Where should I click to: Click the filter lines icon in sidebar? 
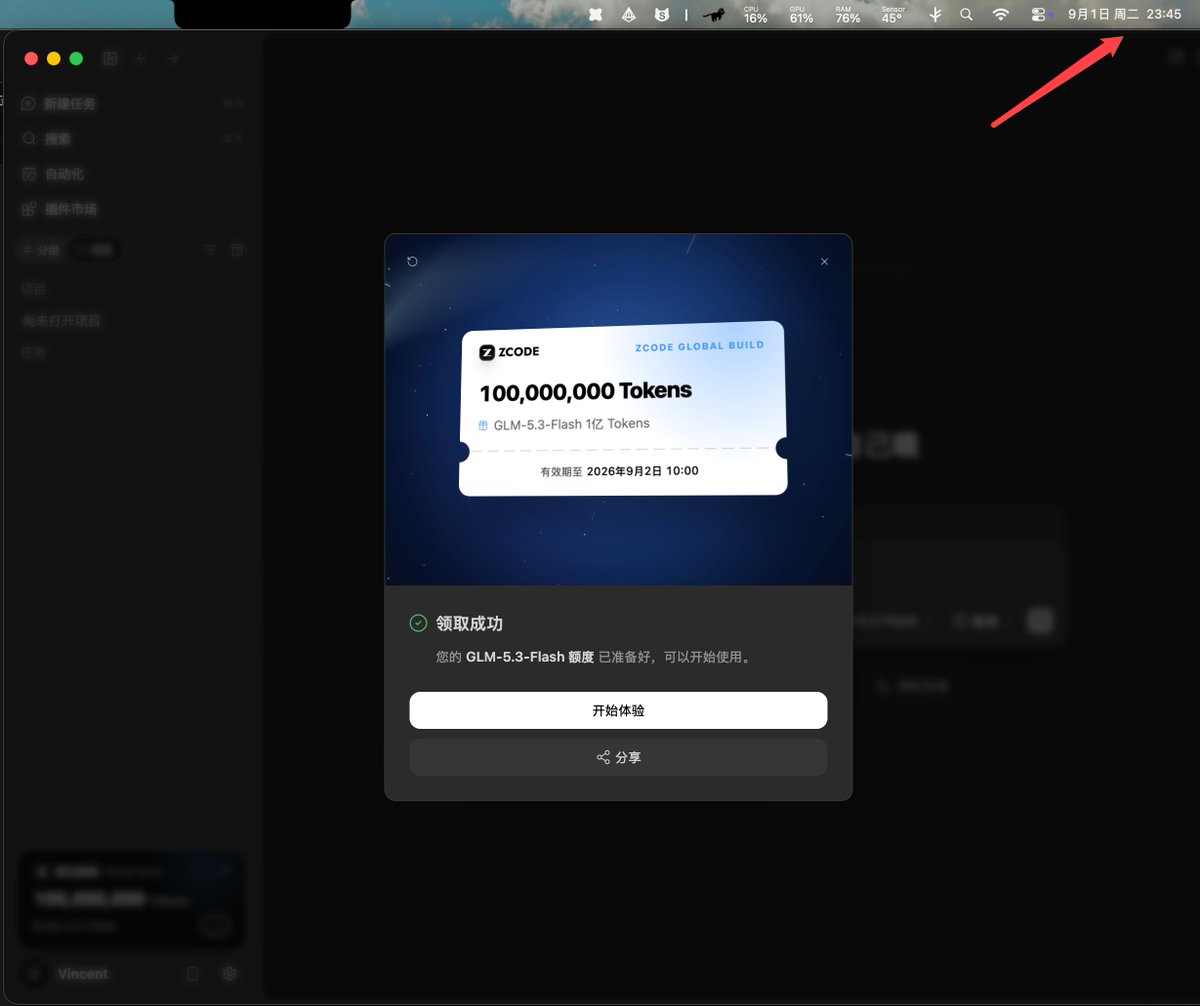pyautogui.click(x=210, y=250)
